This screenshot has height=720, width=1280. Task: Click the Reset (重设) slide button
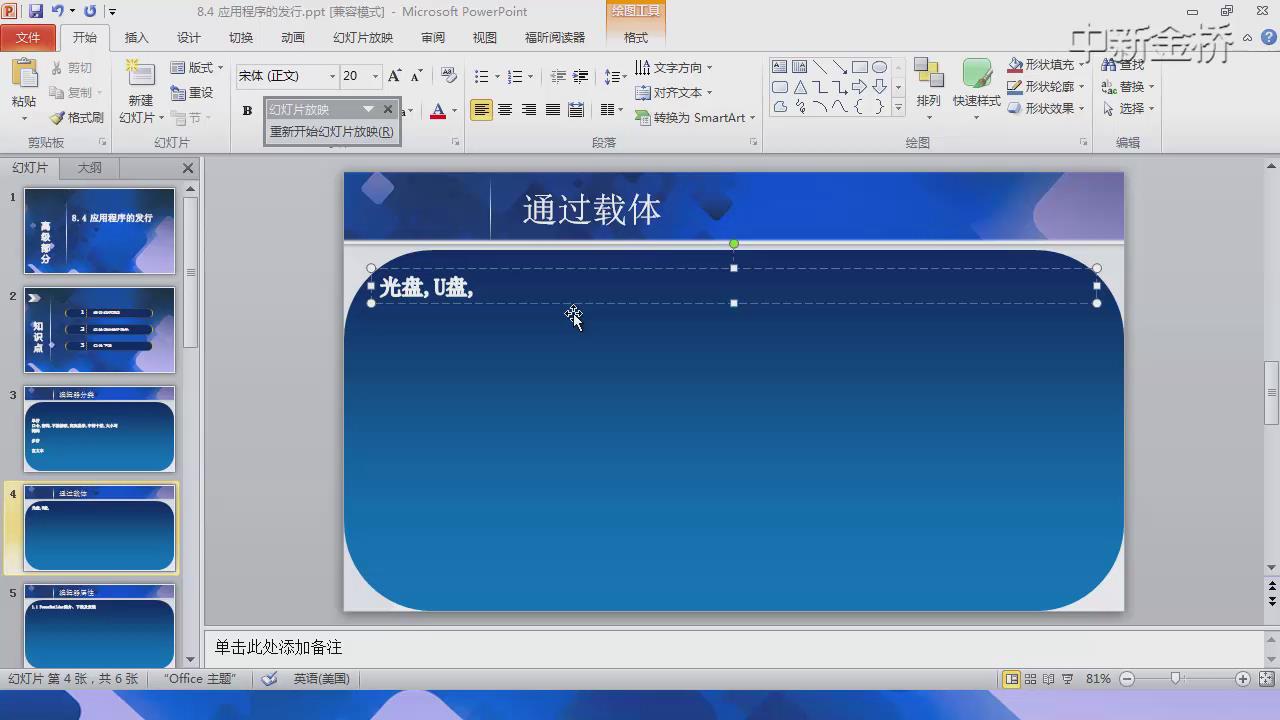click(192, 93)
